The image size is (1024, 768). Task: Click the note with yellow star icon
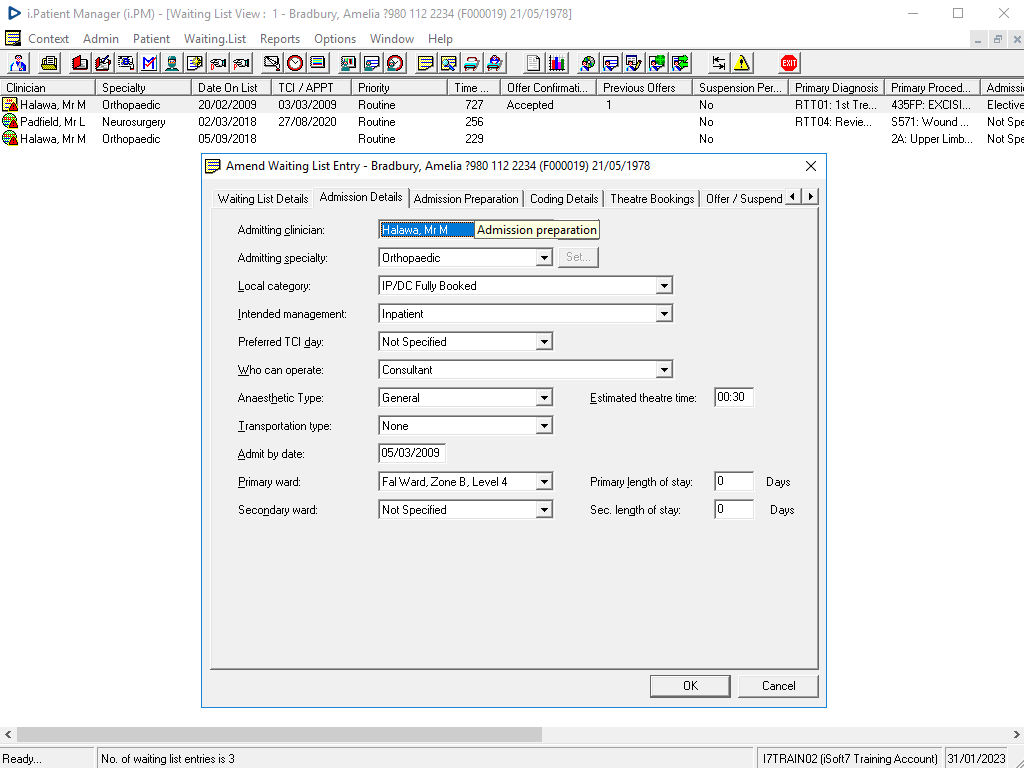(195, 63)
